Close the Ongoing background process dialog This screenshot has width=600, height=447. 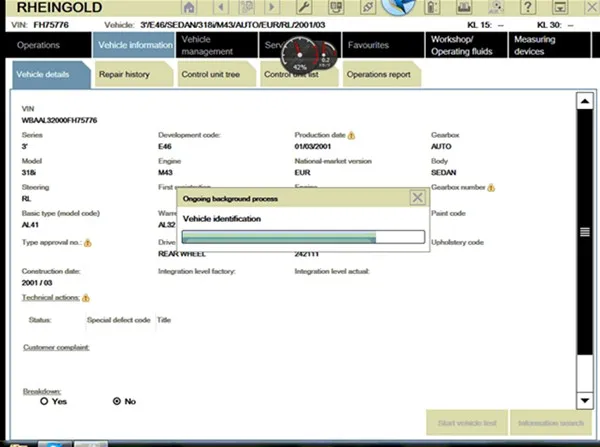coord(417,198)
